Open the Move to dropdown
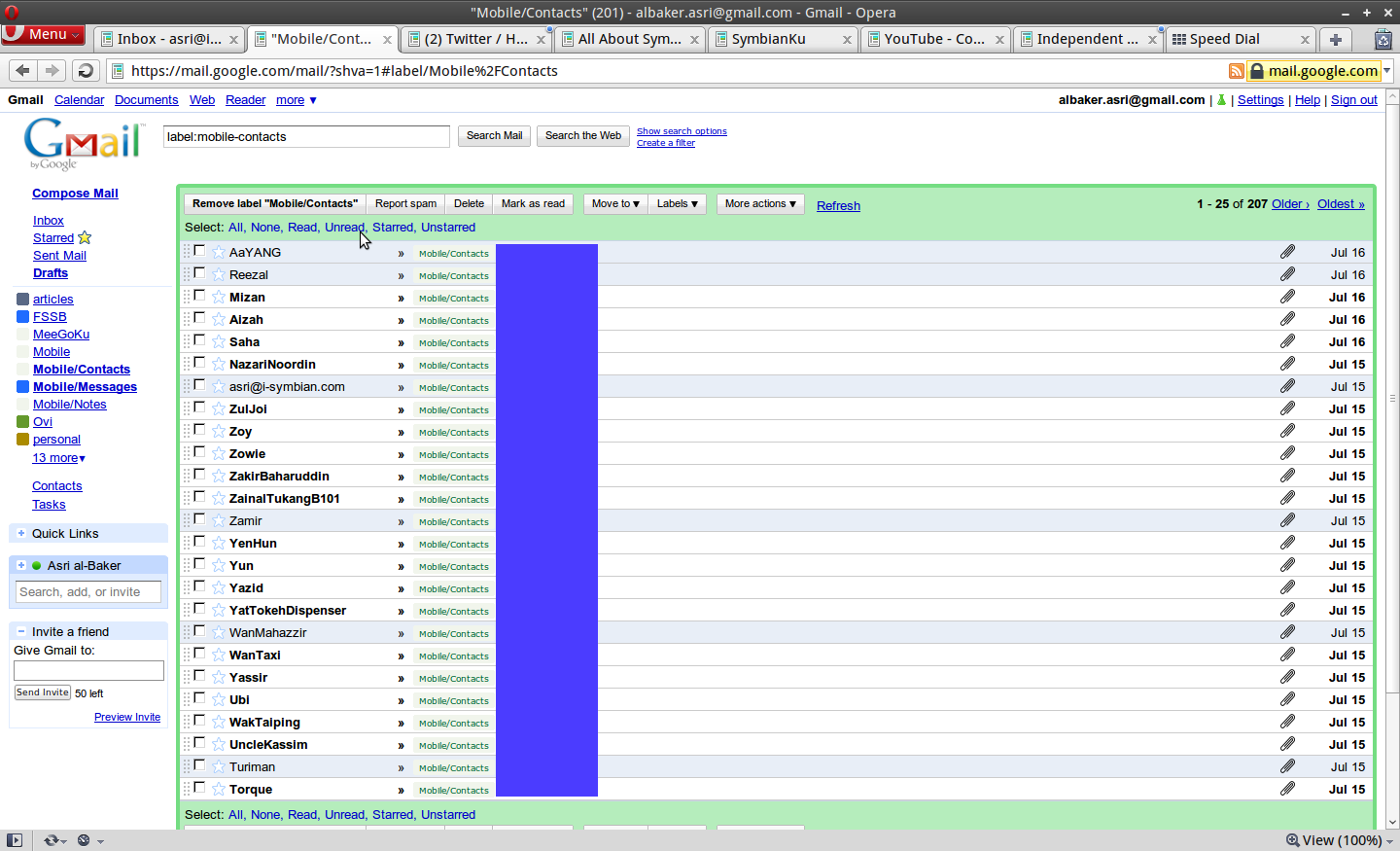The image size is (1400, 851). pos(614,203)
